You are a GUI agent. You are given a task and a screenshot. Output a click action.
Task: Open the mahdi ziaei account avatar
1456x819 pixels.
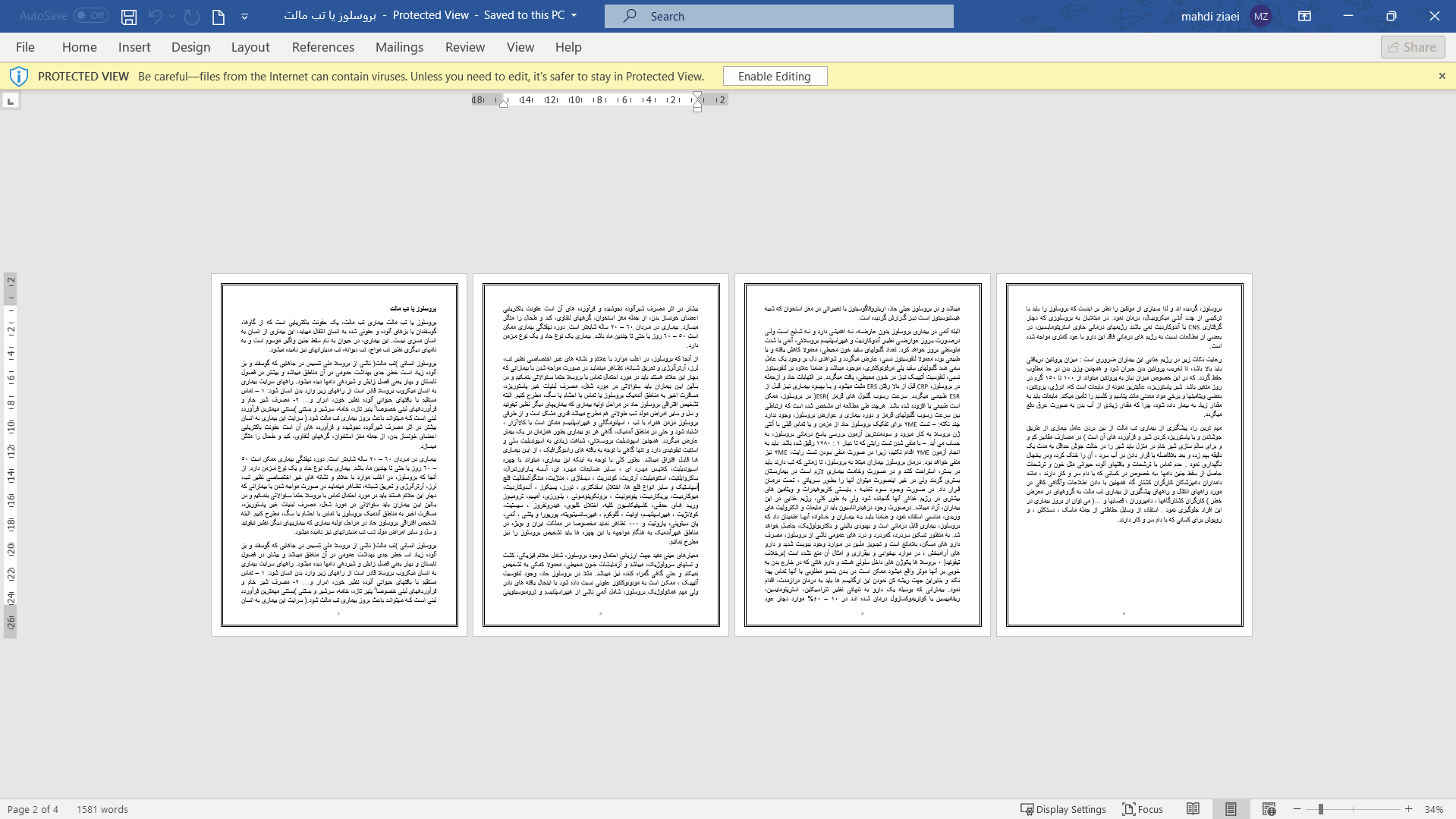1261,16
